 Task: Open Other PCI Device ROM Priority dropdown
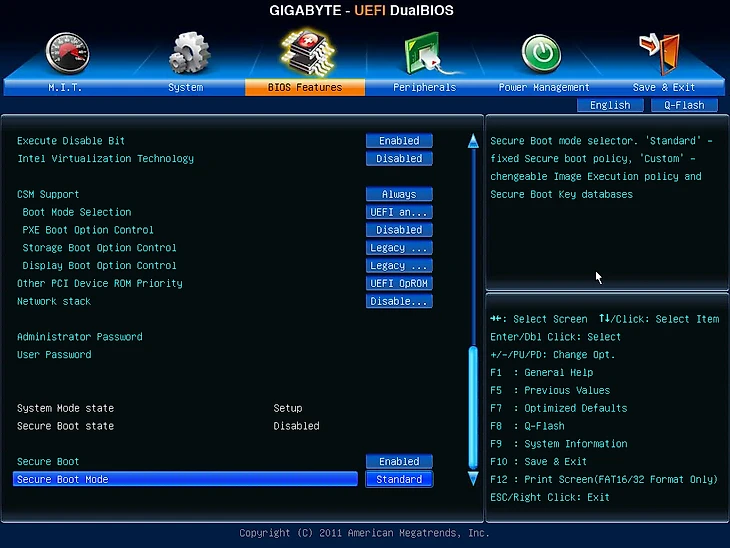coord(399,284)
